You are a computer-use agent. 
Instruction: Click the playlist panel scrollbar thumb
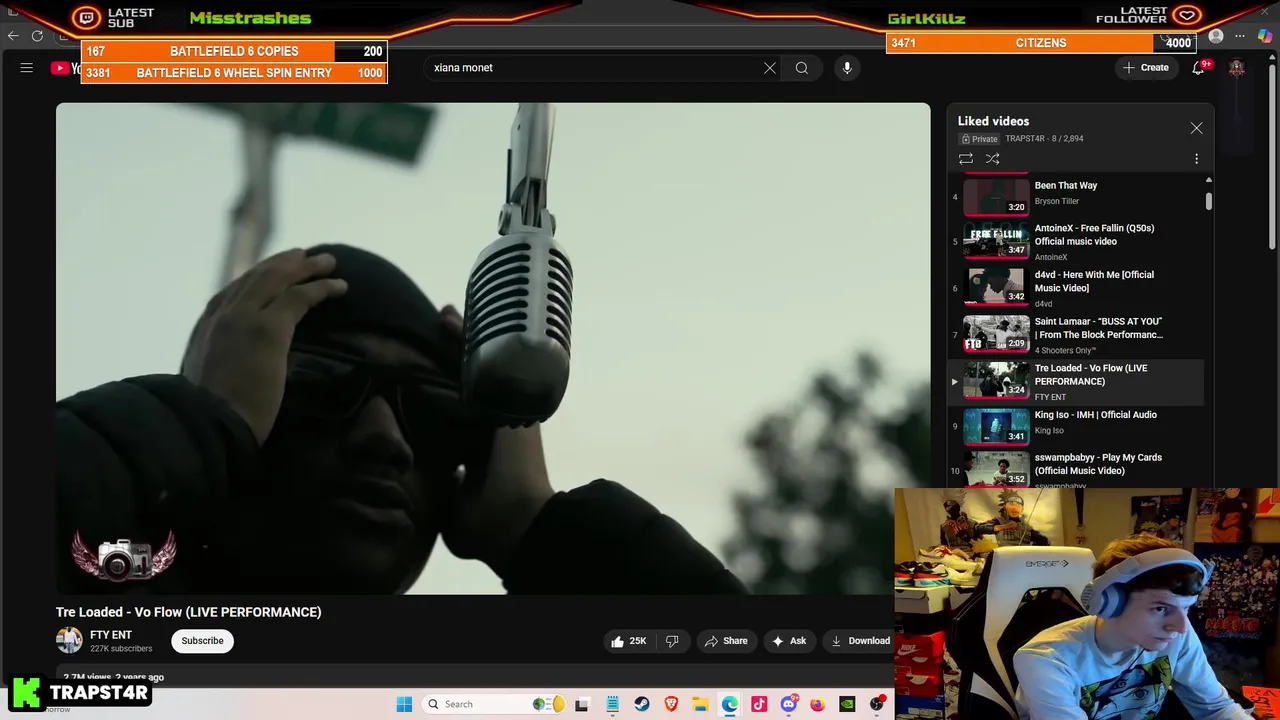[x=1208, y=201]
